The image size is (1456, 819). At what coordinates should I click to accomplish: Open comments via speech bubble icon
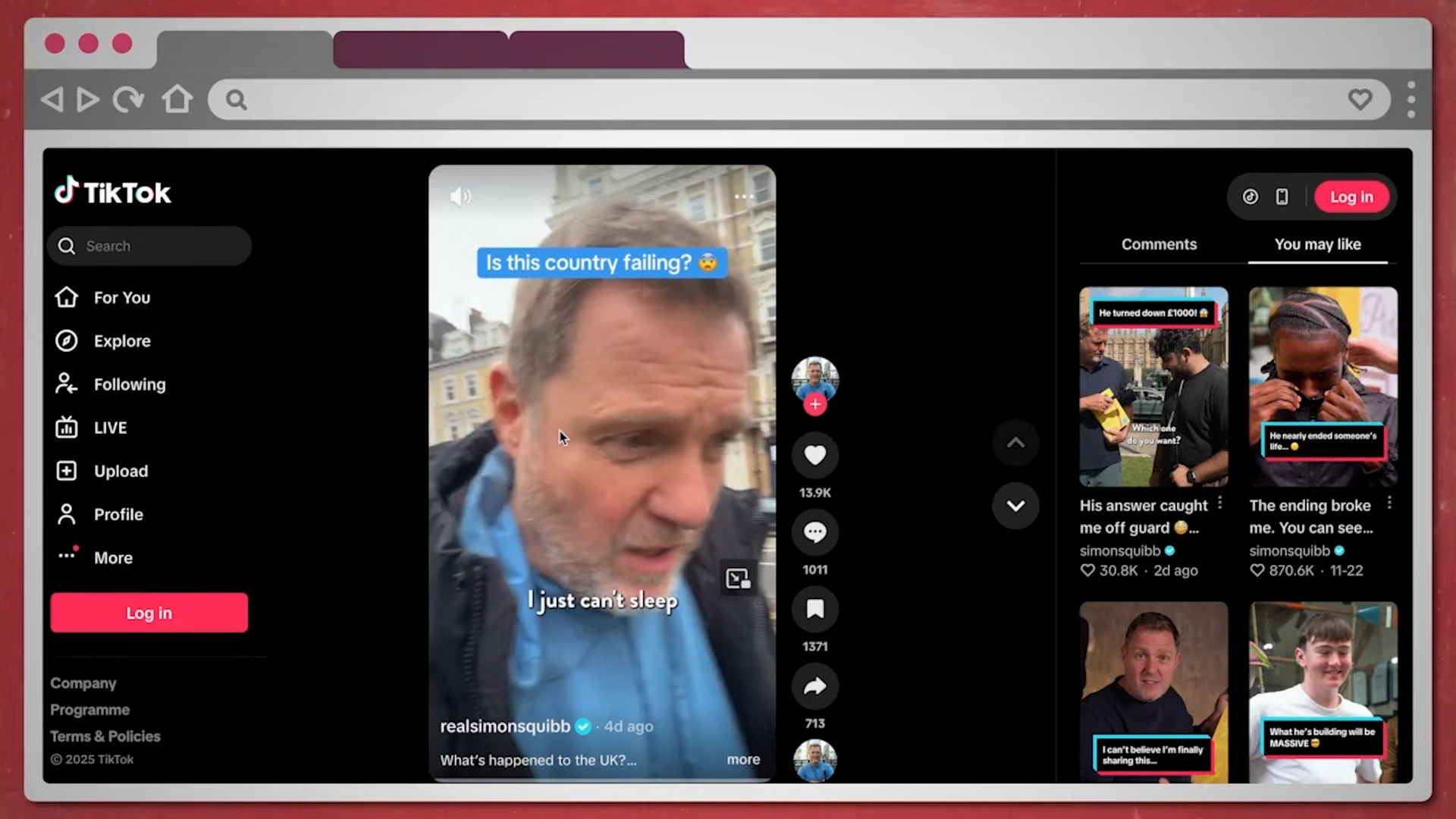pos(814,532)
